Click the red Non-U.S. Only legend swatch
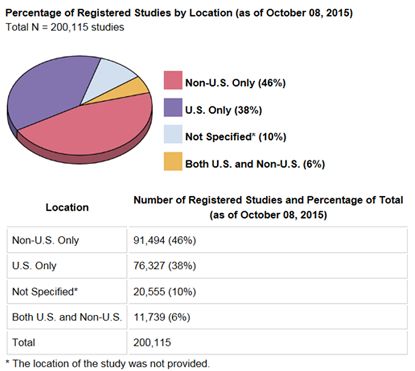The height and width of the screenshot is (371, 415). 173,80
